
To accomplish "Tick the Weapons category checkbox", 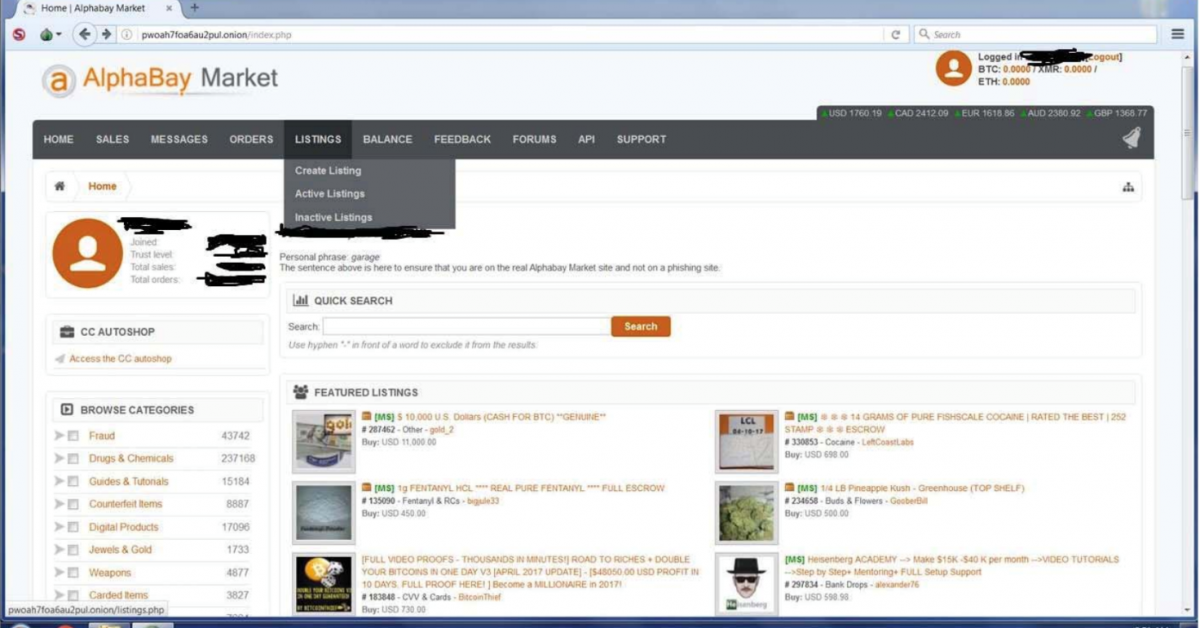I will [x=73, y=573].
